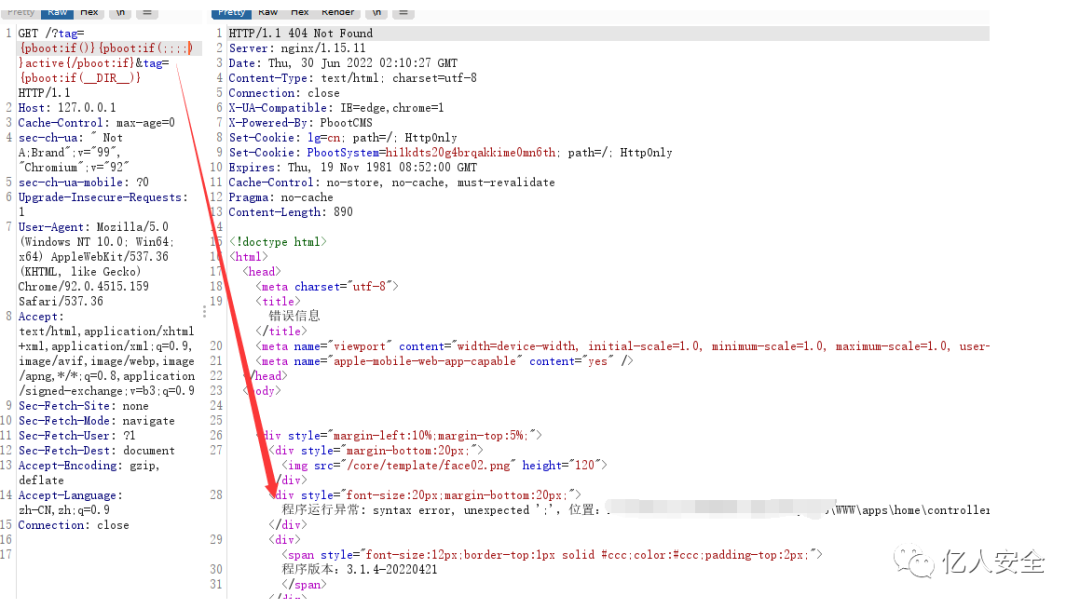Switch the request view to Pretty
The image size is (1080, 609).
coord(21,12)
